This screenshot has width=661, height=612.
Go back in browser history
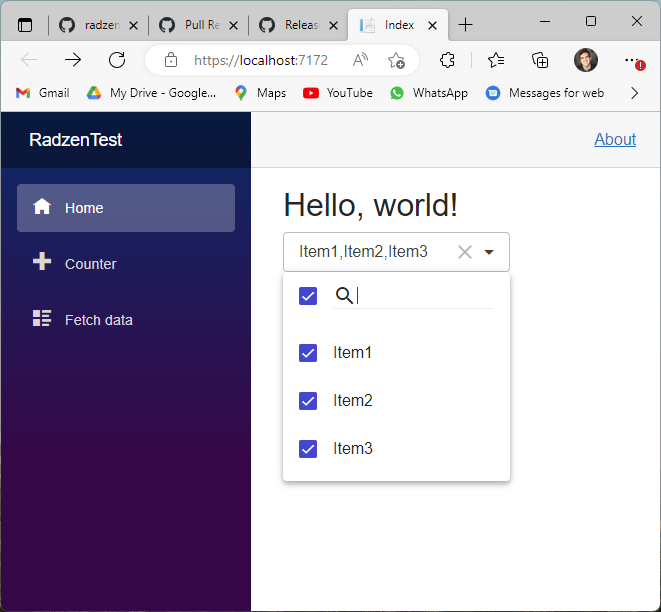pyautogui.click(x=29, y=60)
